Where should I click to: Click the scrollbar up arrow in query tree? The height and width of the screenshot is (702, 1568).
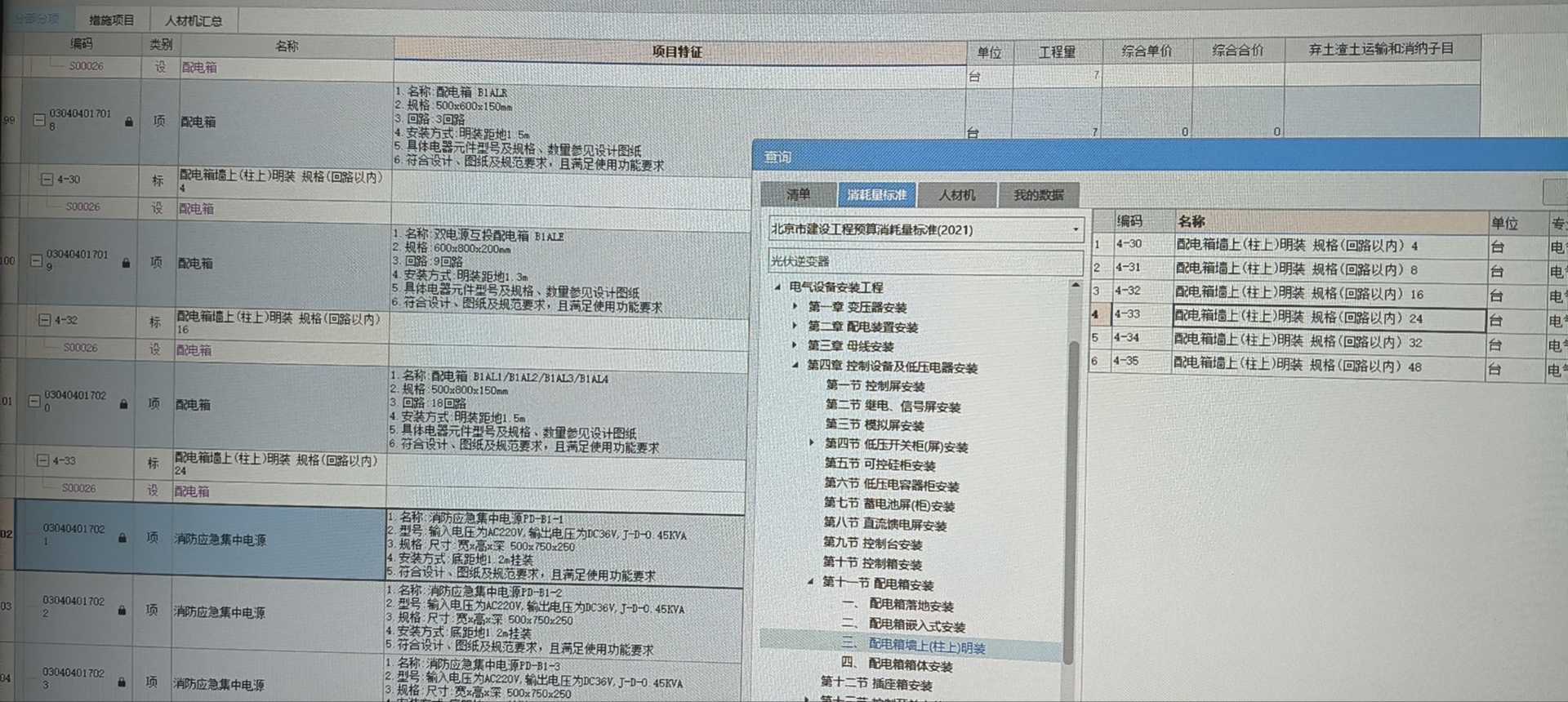[1076, 286]
